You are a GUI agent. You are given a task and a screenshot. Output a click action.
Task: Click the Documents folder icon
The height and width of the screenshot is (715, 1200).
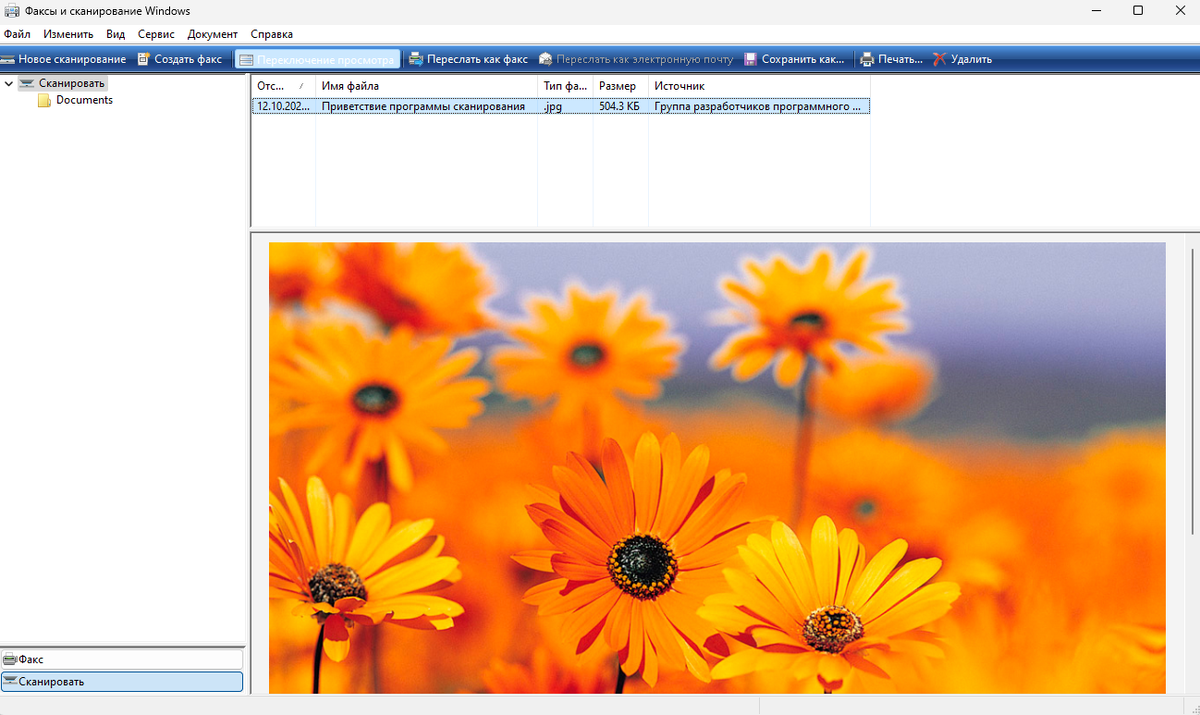[x=44, y=100]
